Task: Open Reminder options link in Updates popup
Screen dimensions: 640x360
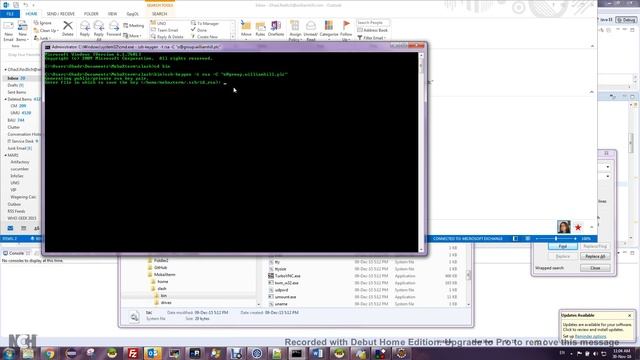Action: coord(590,336)
